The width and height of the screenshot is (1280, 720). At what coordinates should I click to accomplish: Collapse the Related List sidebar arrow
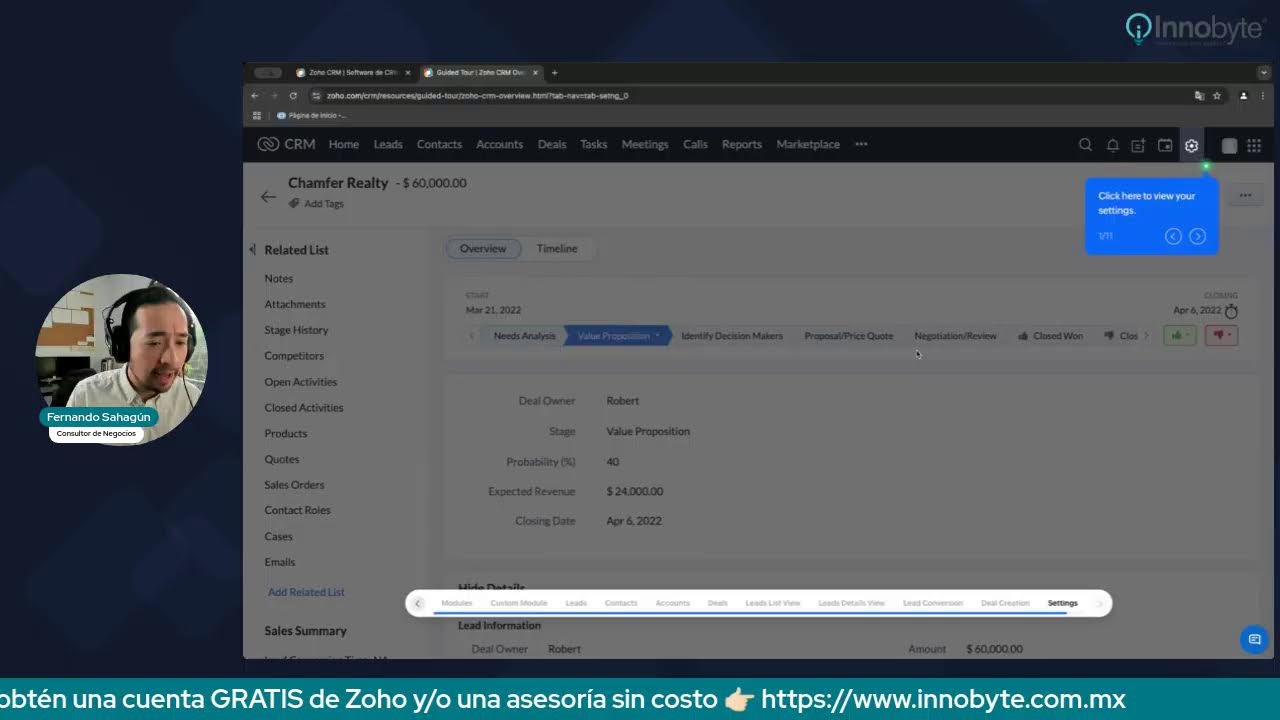click(252, 250)
